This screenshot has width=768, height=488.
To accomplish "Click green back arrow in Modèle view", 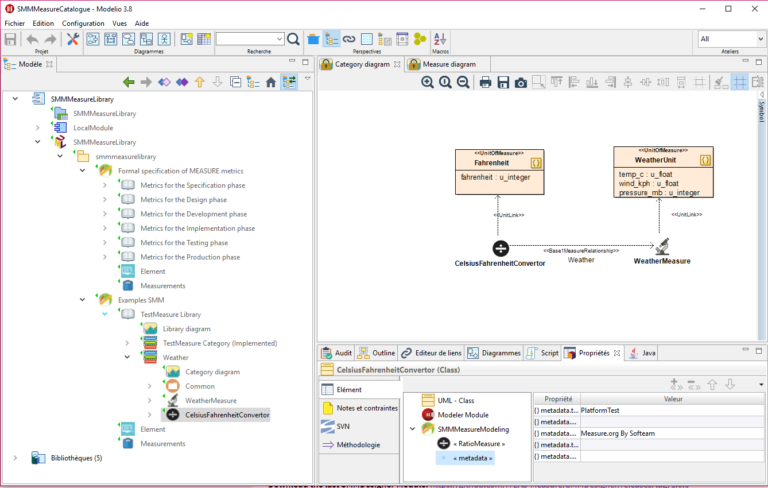I will [x=129, y=82].
